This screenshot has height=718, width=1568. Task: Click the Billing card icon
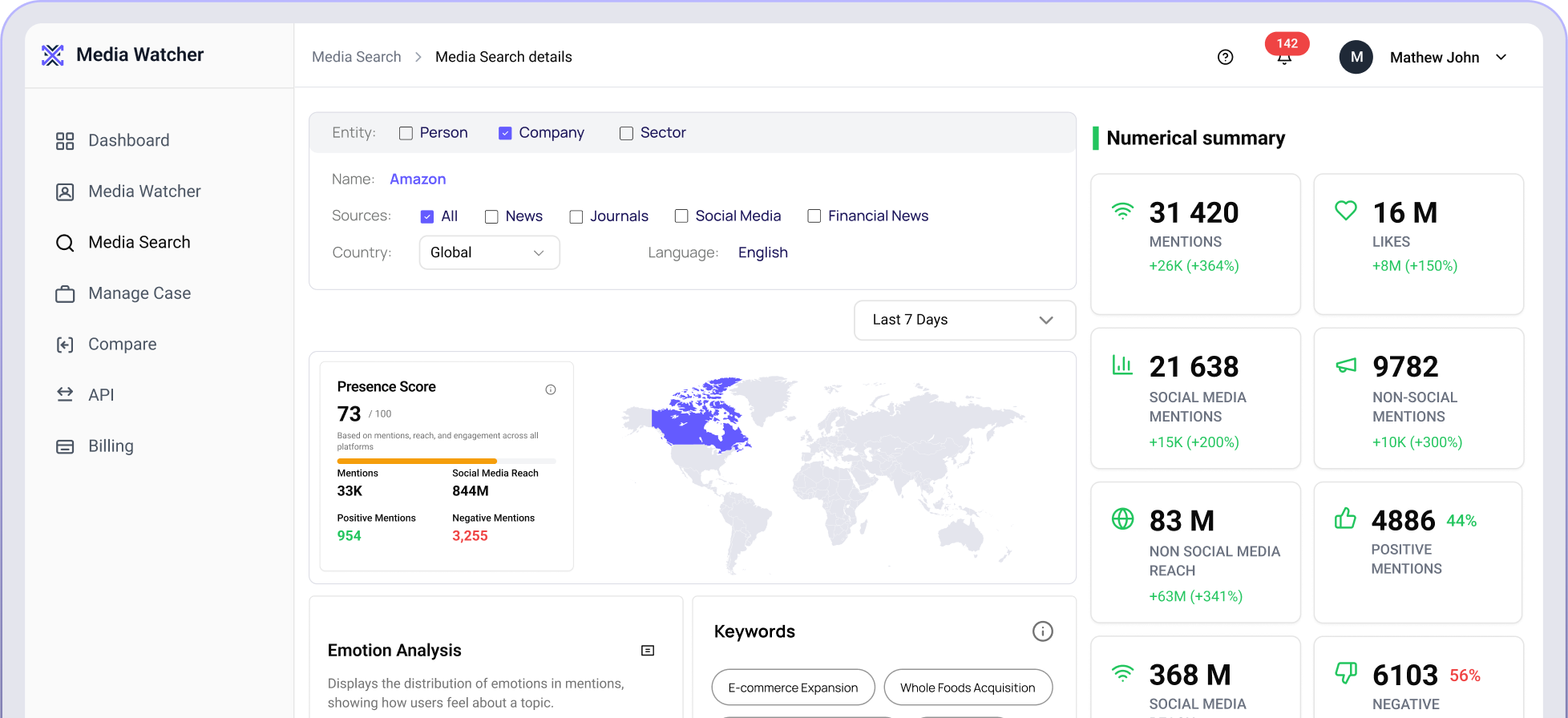coord(65,446)
